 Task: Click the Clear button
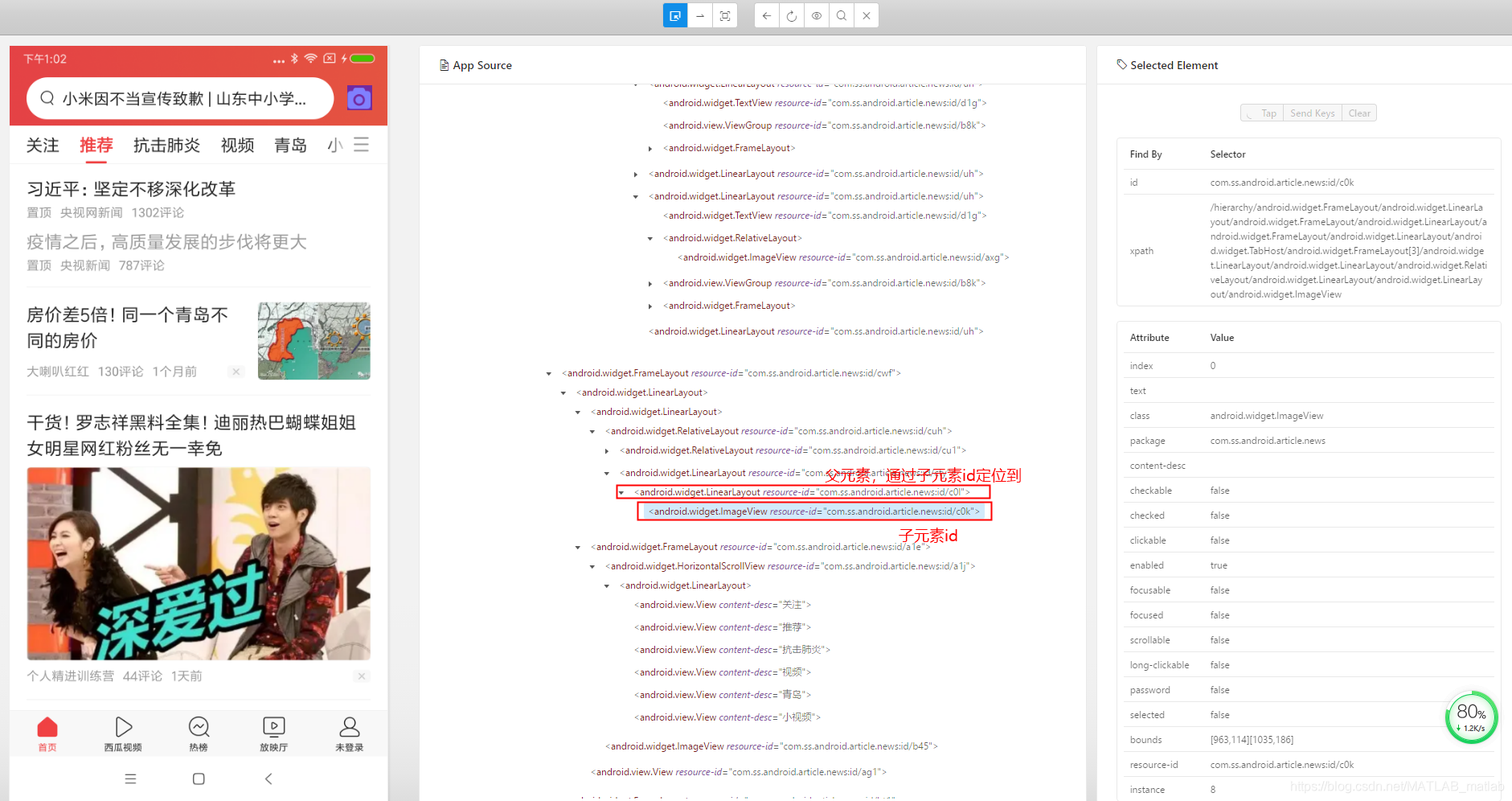1359,113
